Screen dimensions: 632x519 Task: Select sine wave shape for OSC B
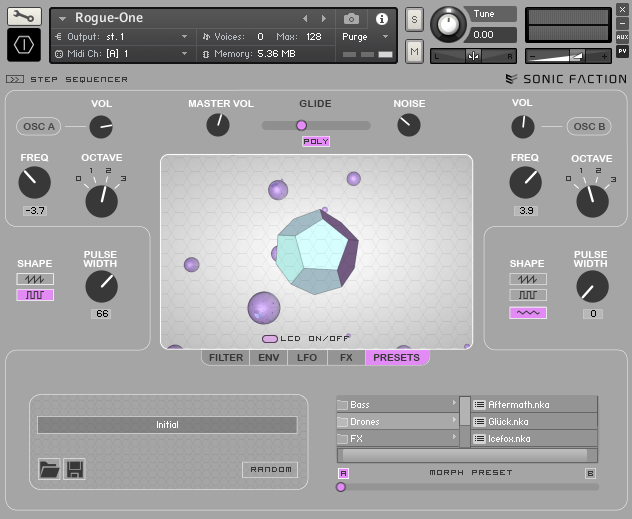(528, 313)
